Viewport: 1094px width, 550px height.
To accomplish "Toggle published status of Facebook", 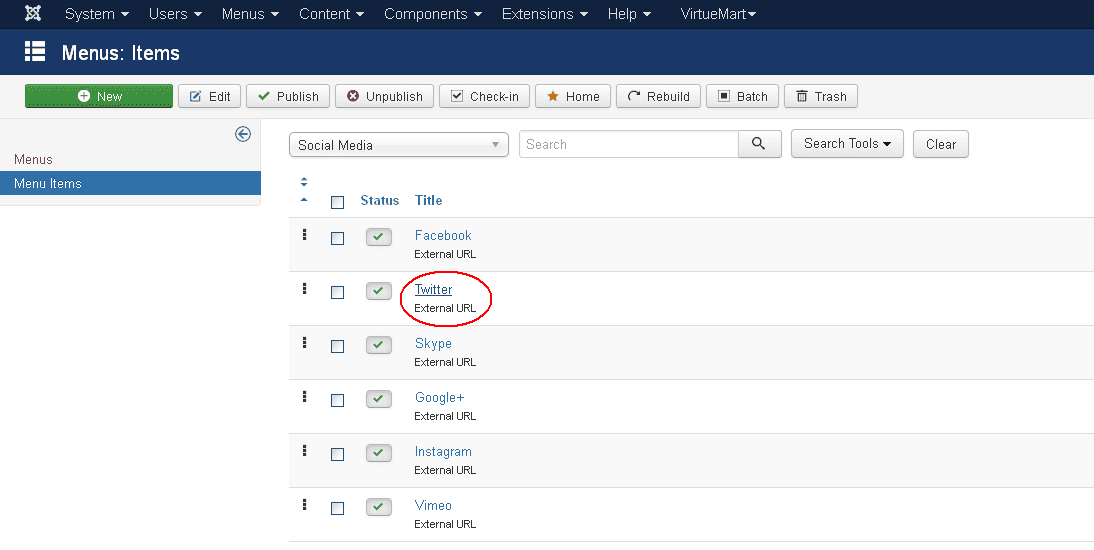I will point(379,237).
